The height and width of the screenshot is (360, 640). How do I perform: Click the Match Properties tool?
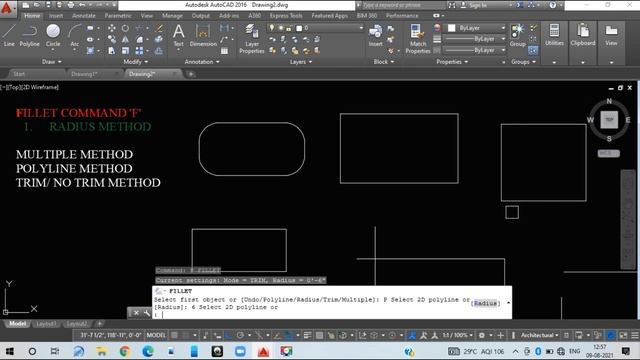[x=418, y=39]
